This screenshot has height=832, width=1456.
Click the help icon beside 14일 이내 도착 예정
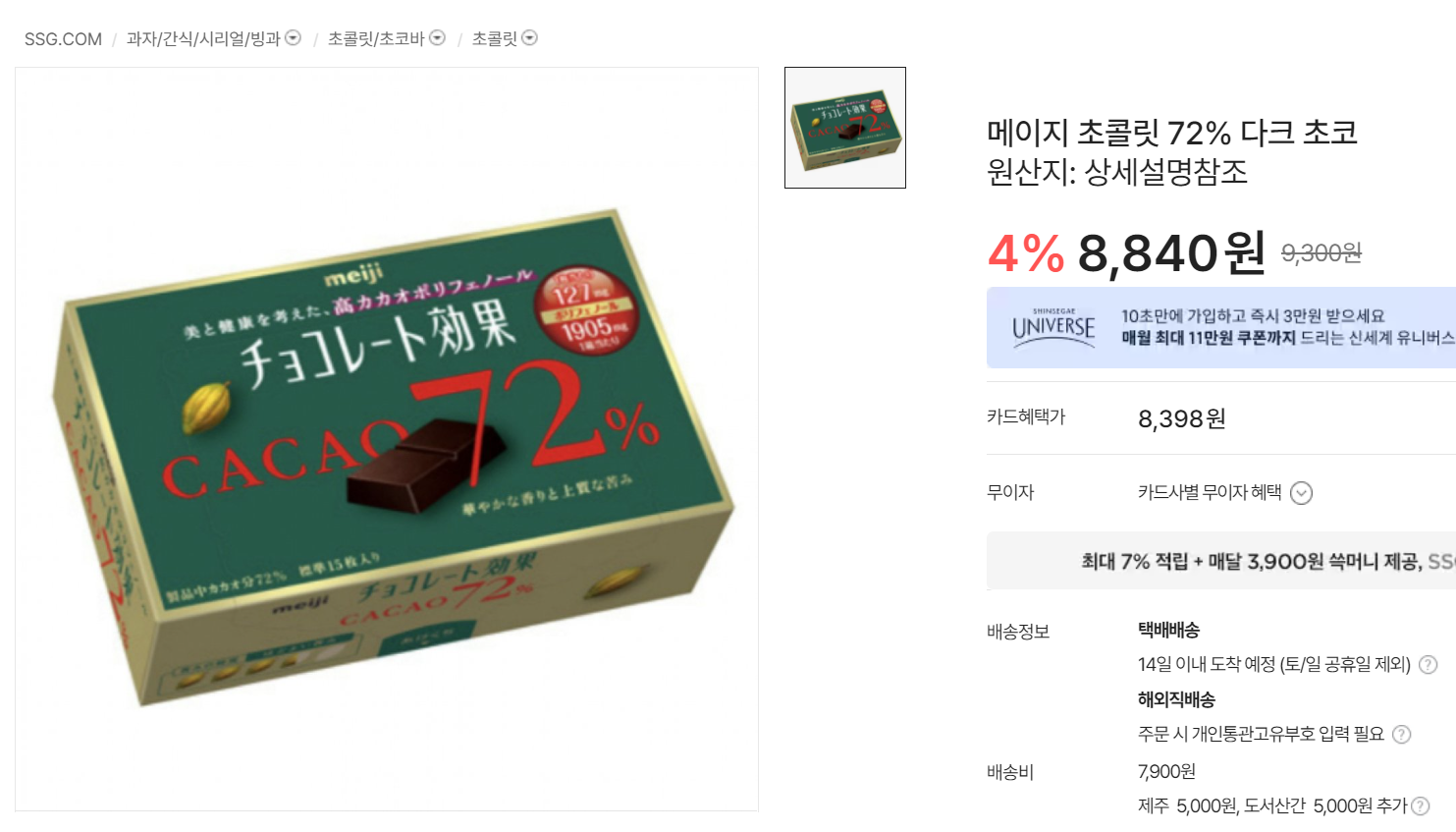coord(1429,665)
